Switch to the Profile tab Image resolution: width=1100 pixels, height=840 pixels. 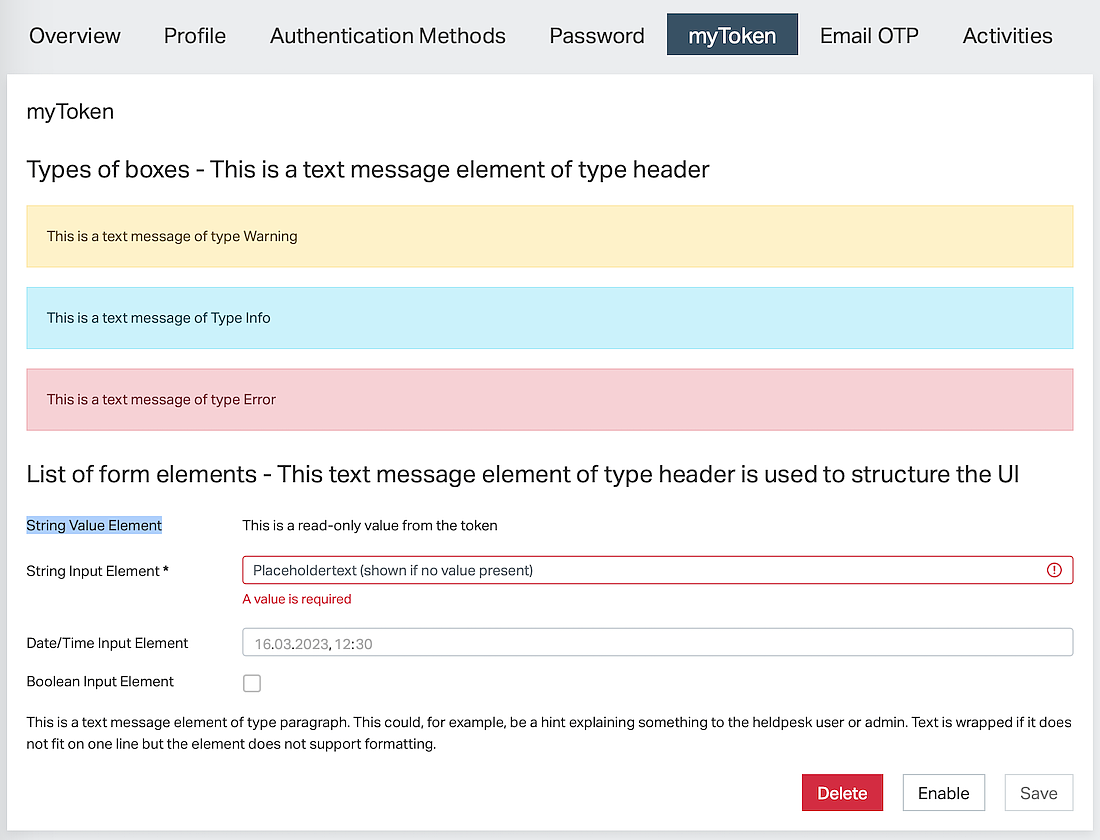click(x=195, y=36)
